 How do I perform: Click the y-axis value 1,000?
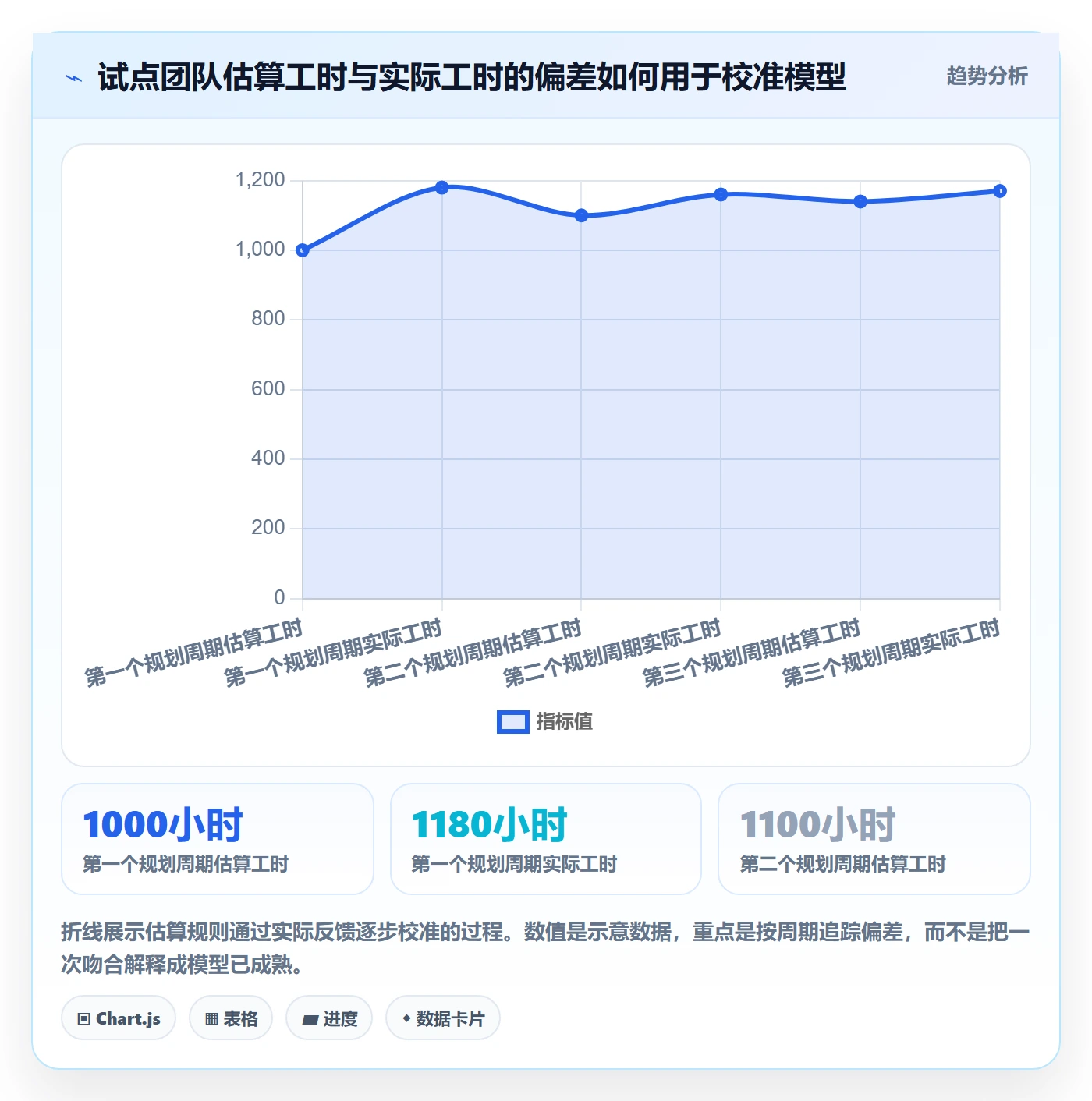click(x=261, y=250)
